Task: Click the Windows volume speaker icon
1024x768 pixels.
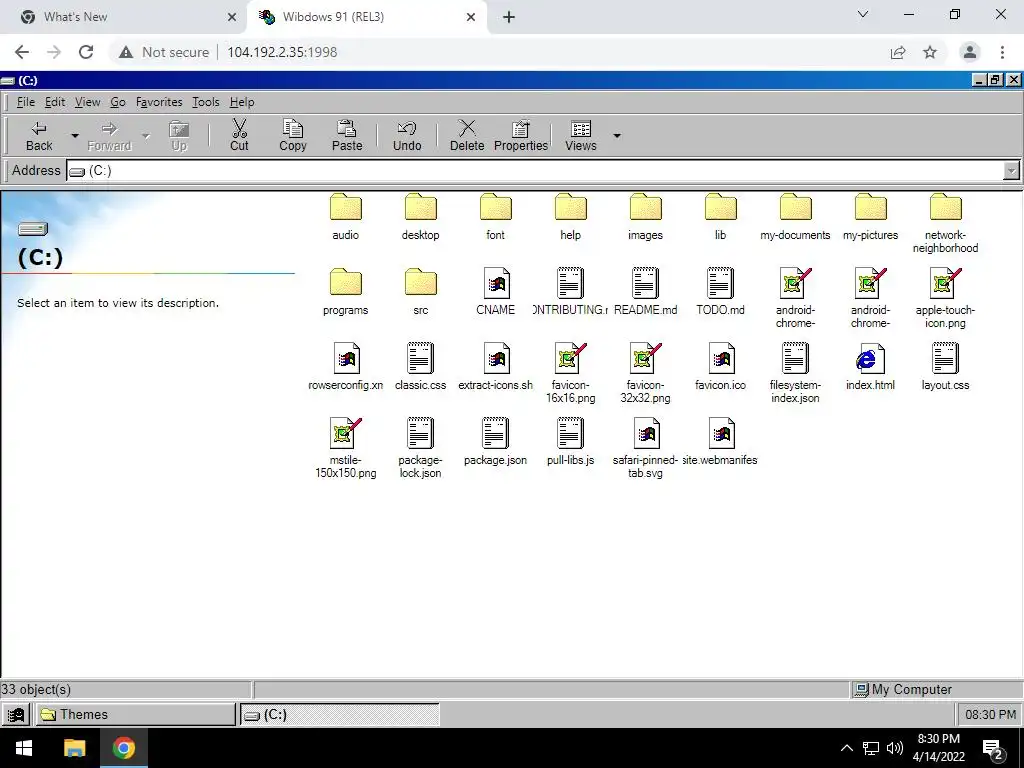Action: coord(895,748)
